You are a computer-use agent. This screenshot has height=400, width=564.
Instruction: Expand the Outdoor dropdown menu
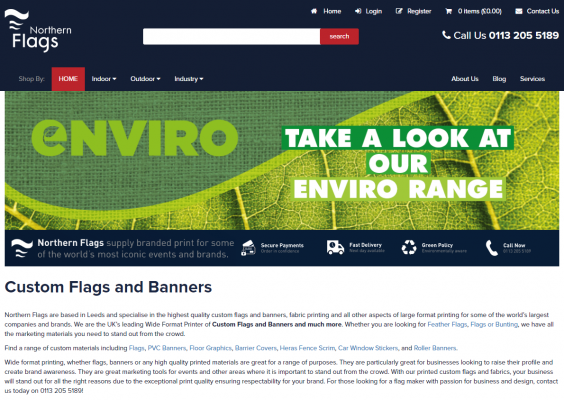pos(145,79)
